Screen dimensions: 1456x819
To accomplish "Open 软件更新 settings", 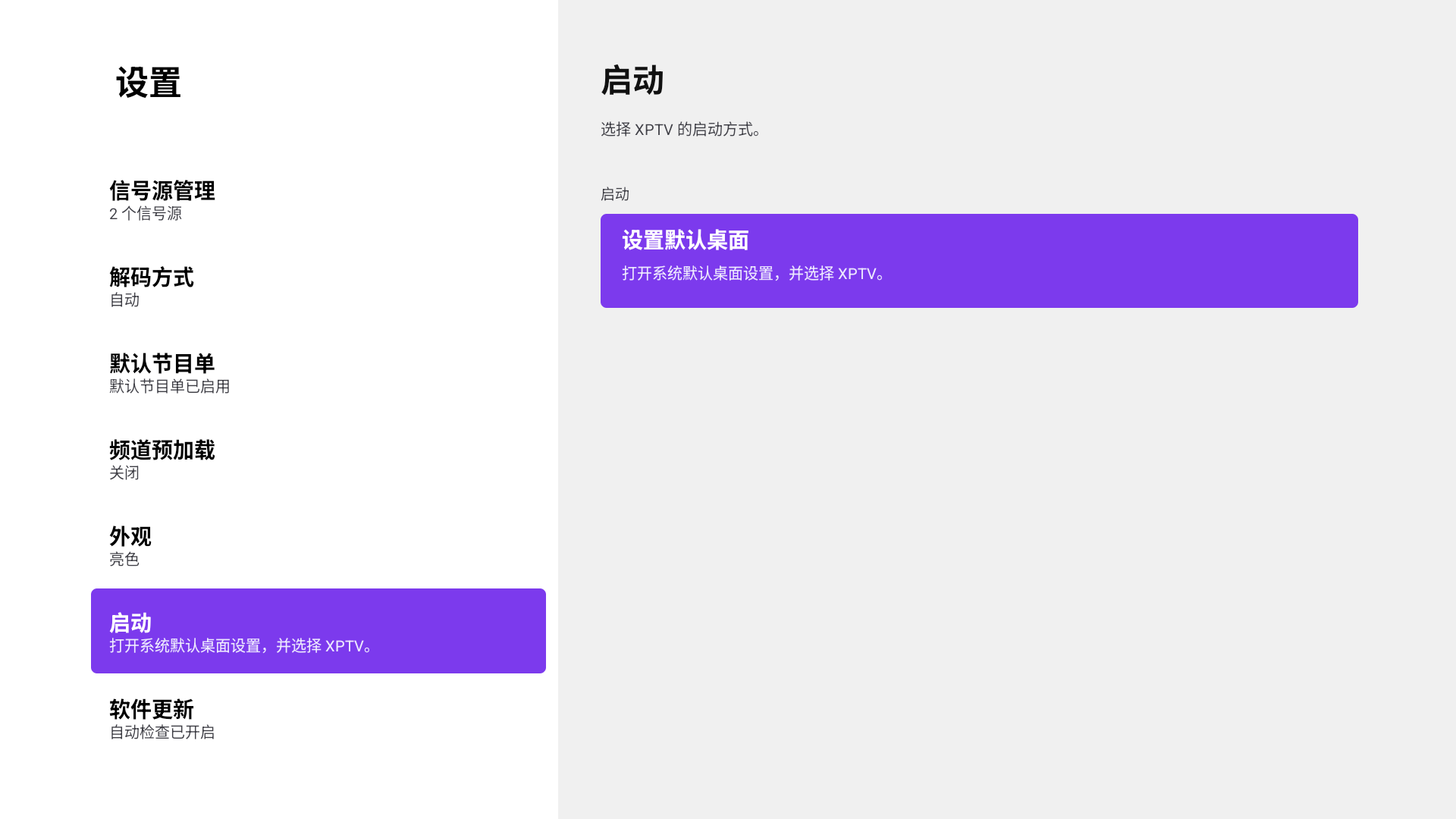I will coord(318,717).
